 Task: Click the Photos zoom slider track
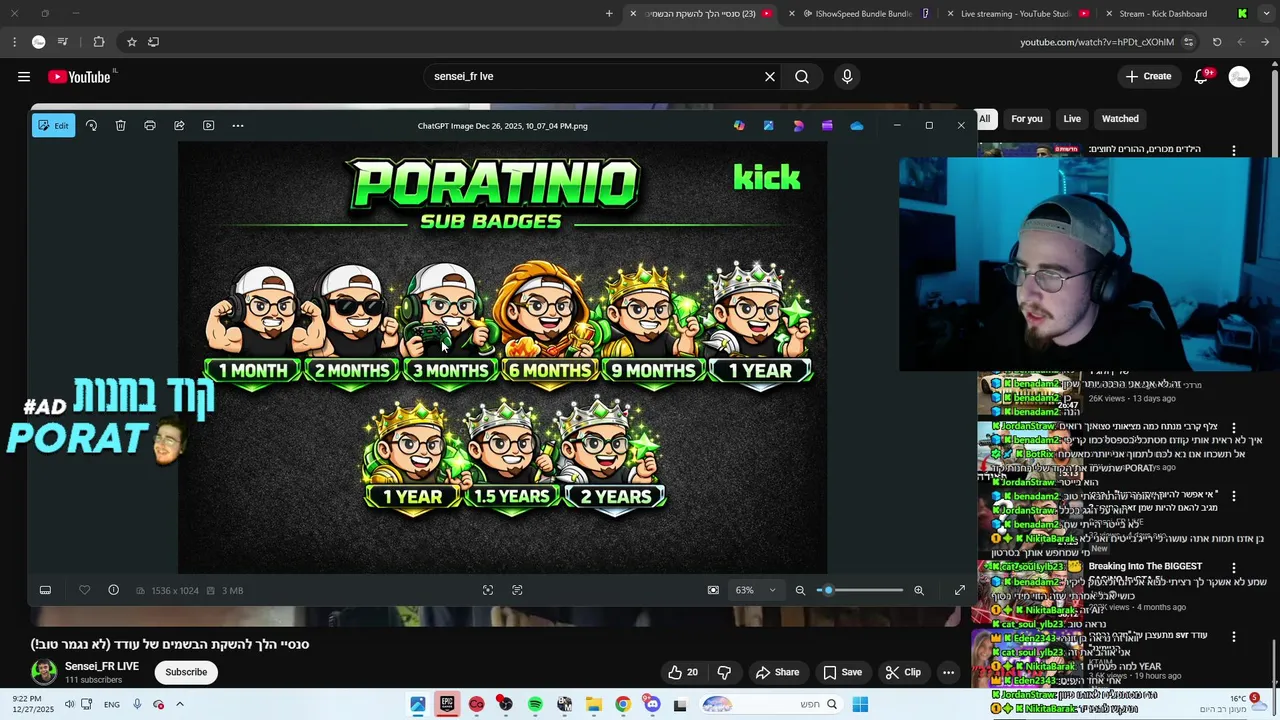pyautogui.click(x=860, y=590)
